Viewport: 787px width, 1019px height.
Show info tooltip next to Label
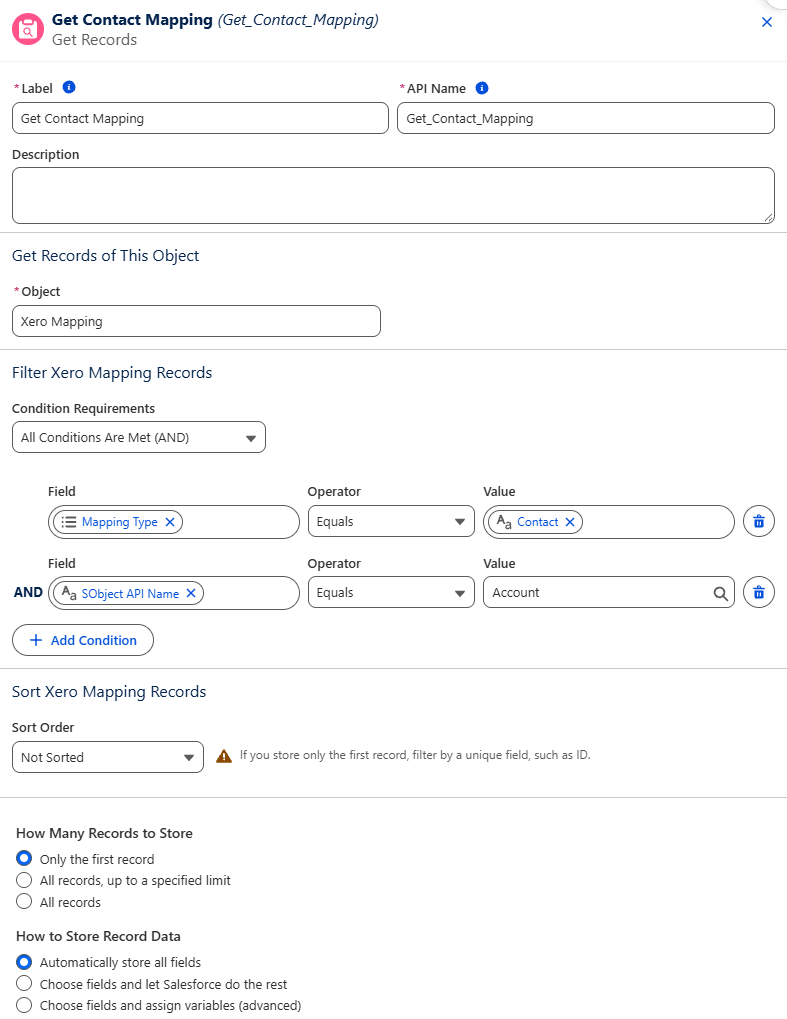coord(69,87)
